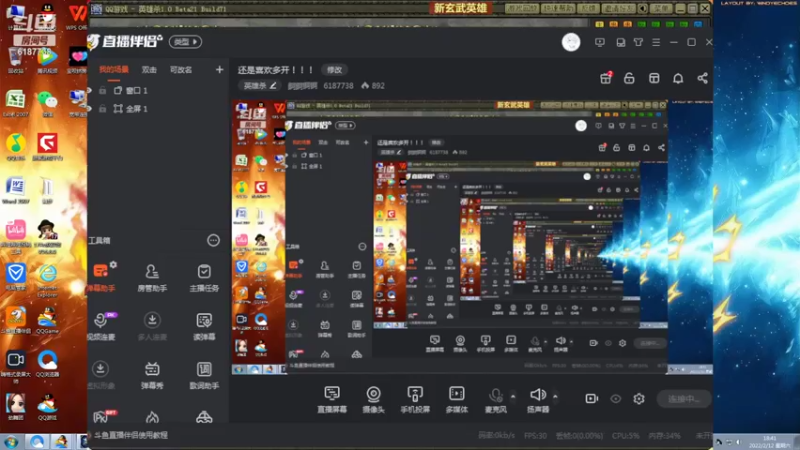
Task: Click the recording camera icon in the bottom bar
Action: tap(591, 398)
